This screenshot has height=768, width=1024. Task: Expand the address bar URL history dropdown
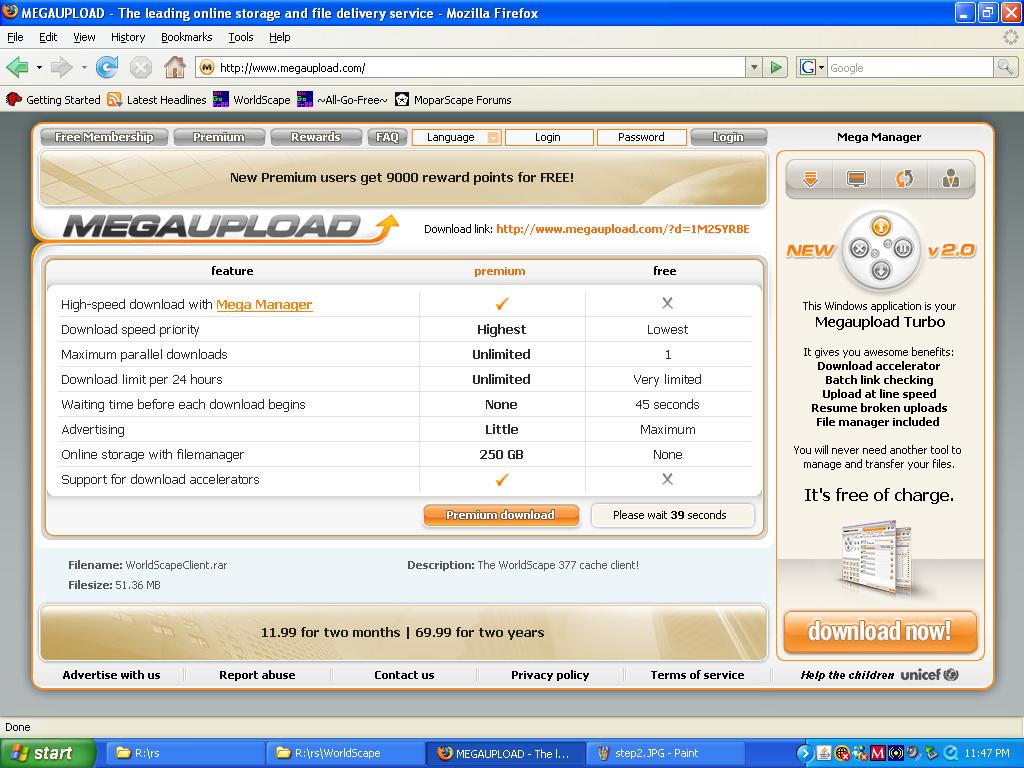click(x=754, y=67)
